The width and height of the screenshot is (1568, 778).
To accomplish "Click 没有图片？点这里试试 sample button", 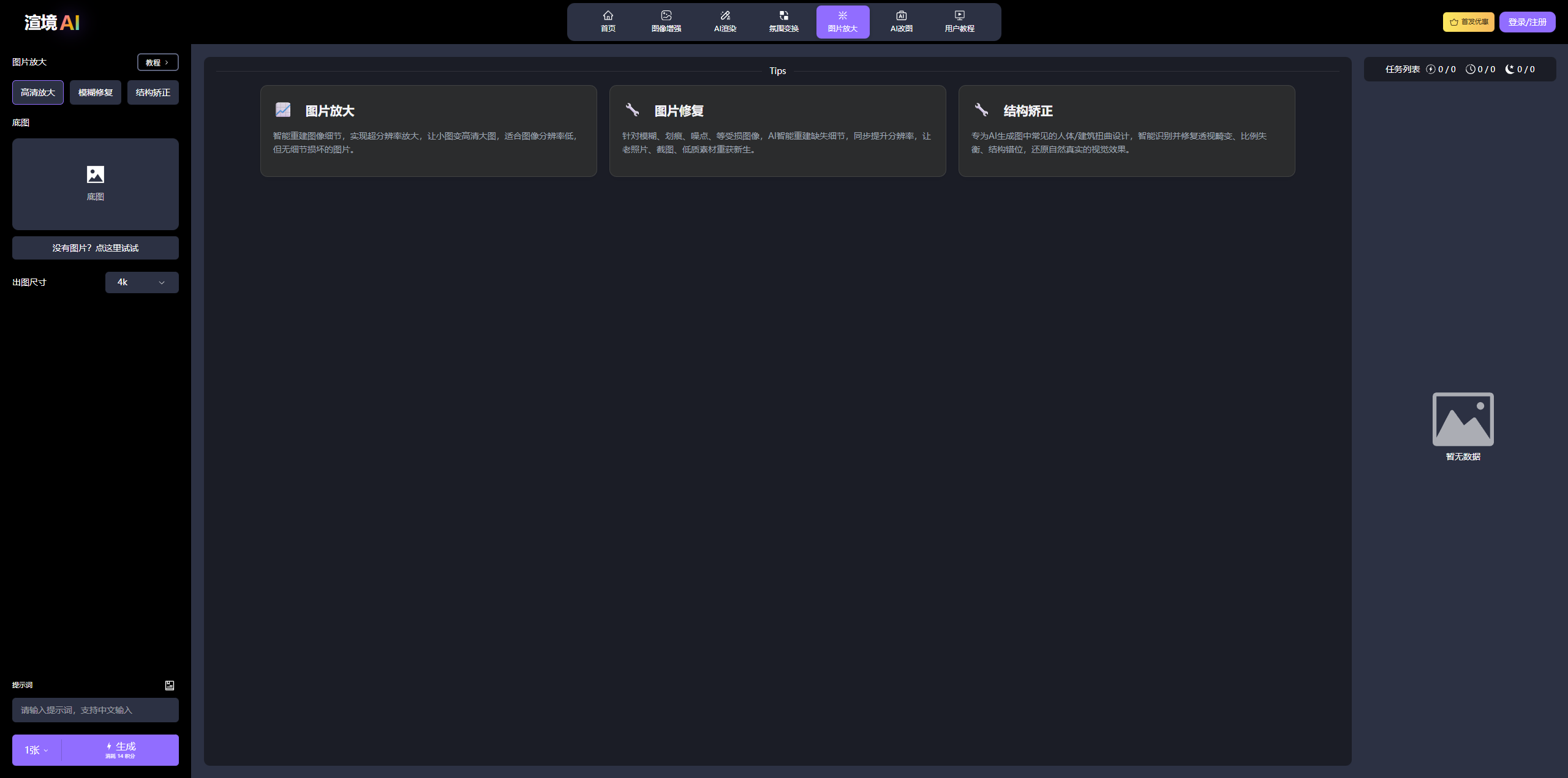I will pyautogui.click(x=96, y=248).
